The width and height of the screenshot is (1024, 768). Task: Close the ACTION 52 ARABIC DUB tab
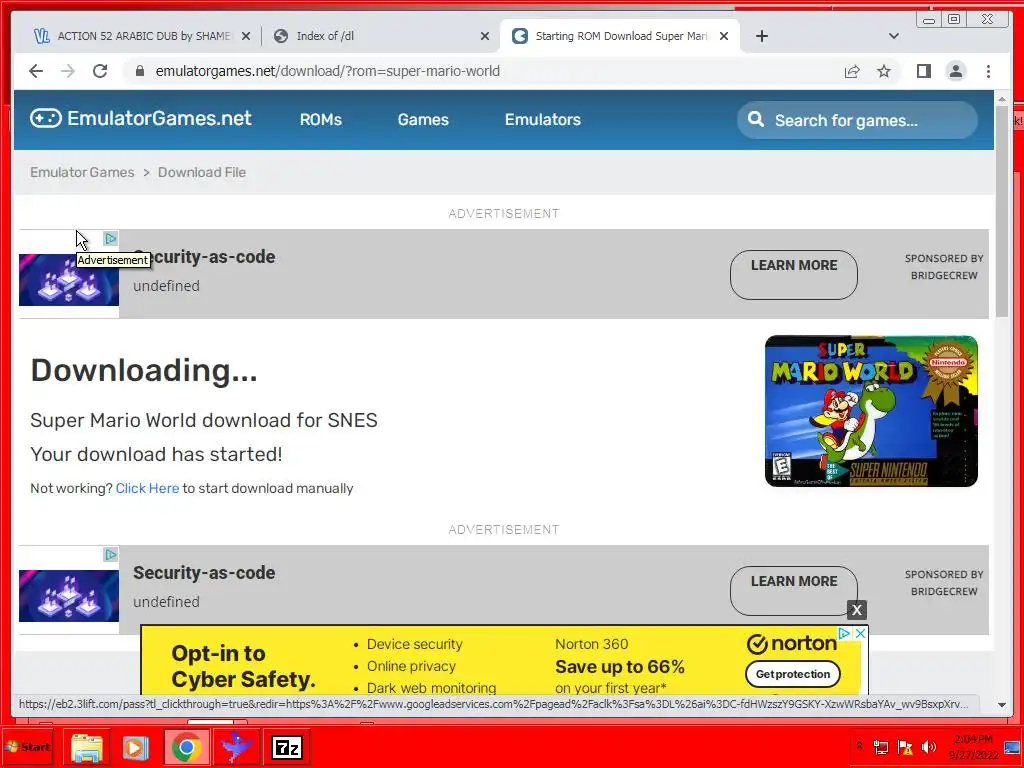point(246,36)
